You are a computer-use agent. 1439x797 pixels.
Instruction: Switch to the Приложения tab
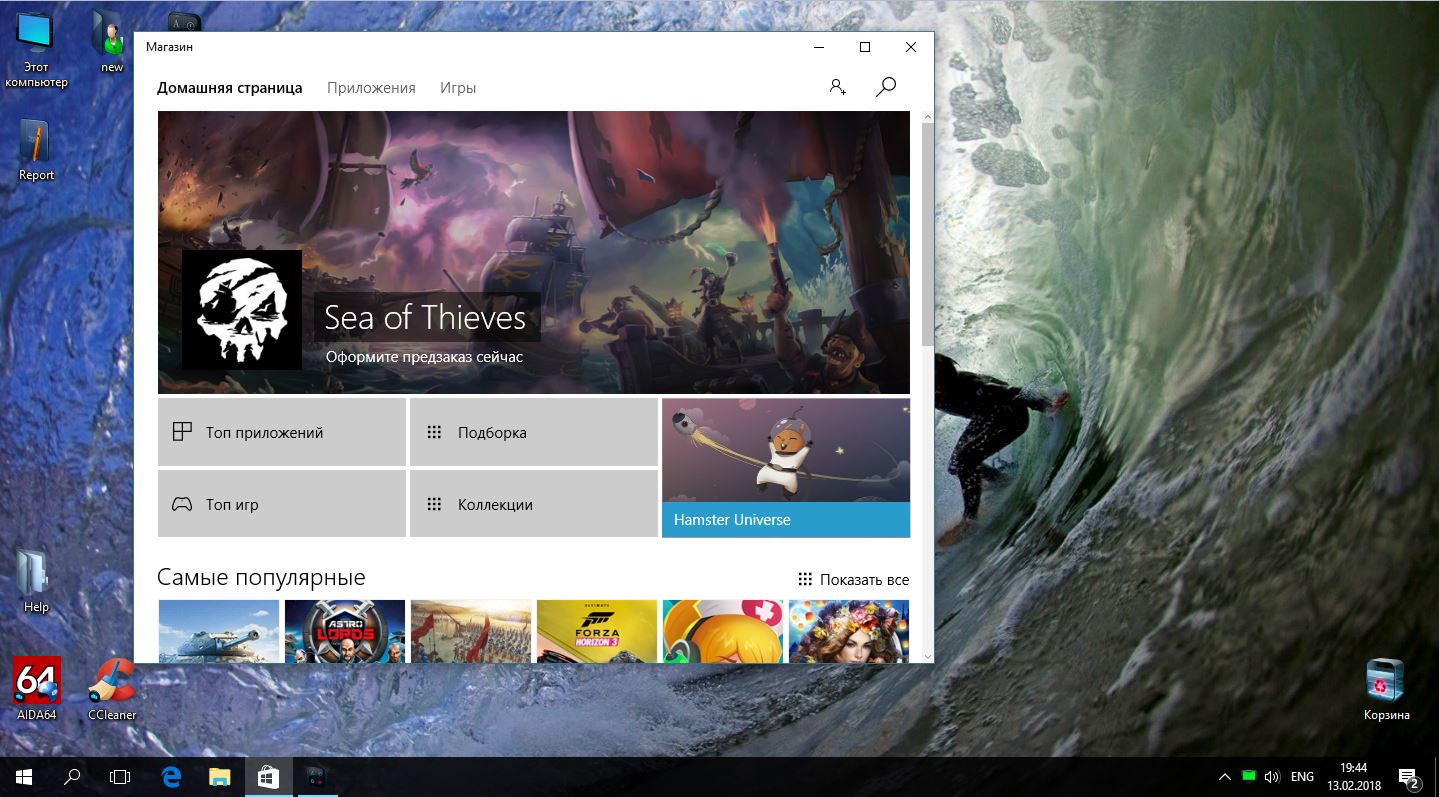click(371, 88)
